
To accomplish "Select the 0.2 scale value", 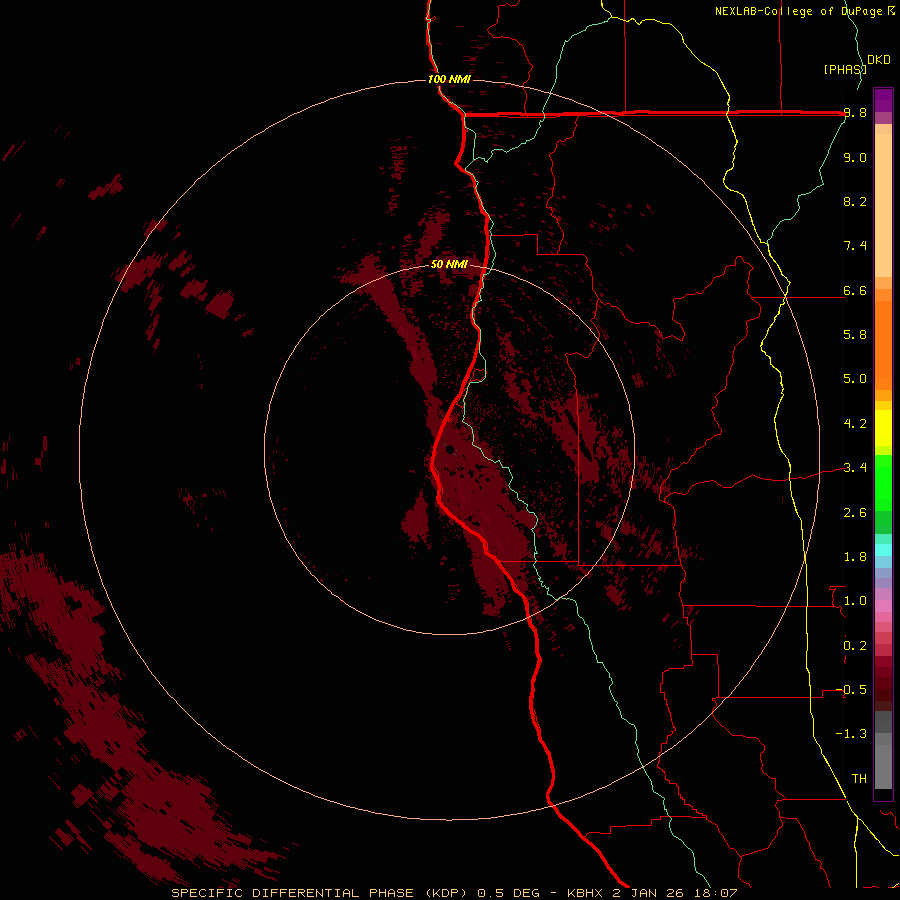I will tap(855, 646).
